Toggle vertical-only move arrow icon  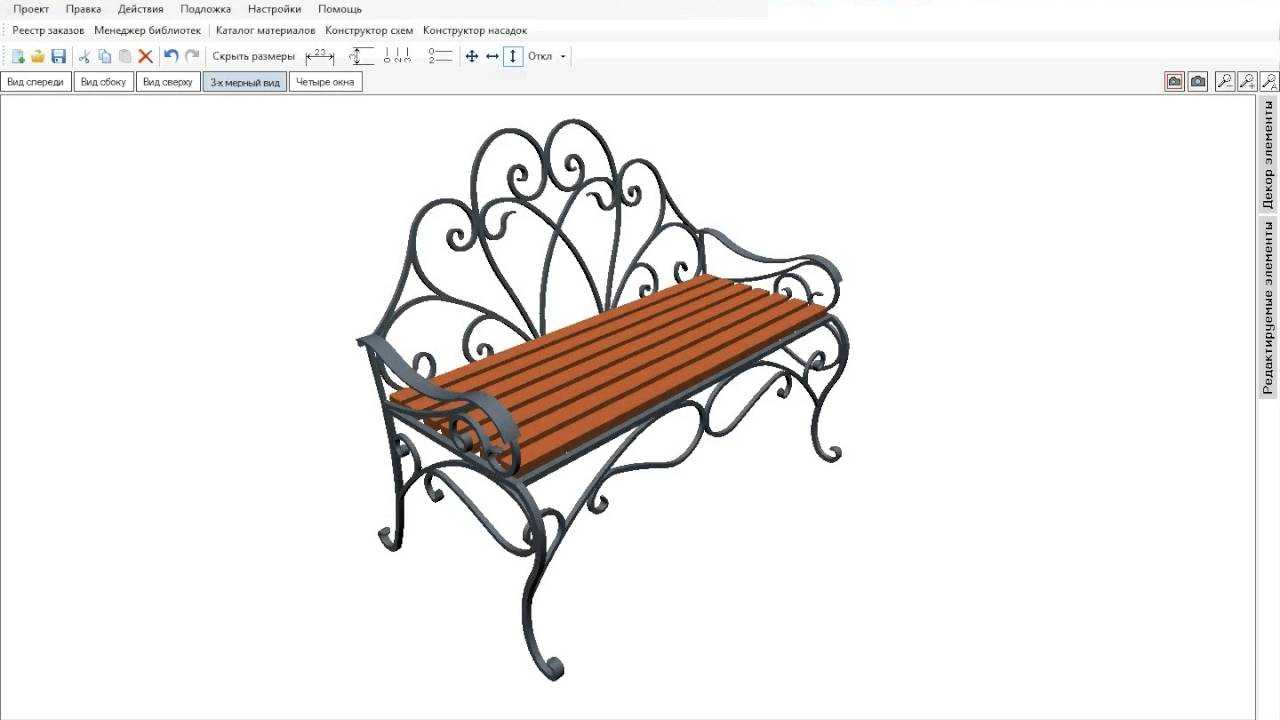coord(513,57)
